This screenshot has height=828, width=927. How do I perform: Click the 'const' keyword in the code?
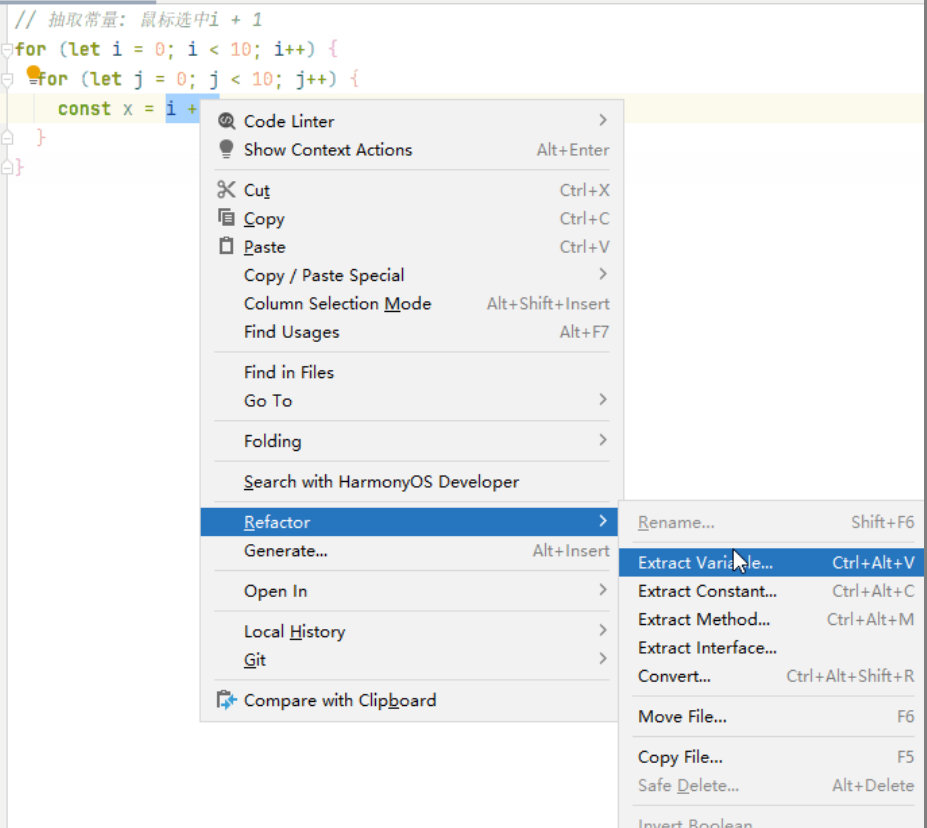click(x=84, y=109)
